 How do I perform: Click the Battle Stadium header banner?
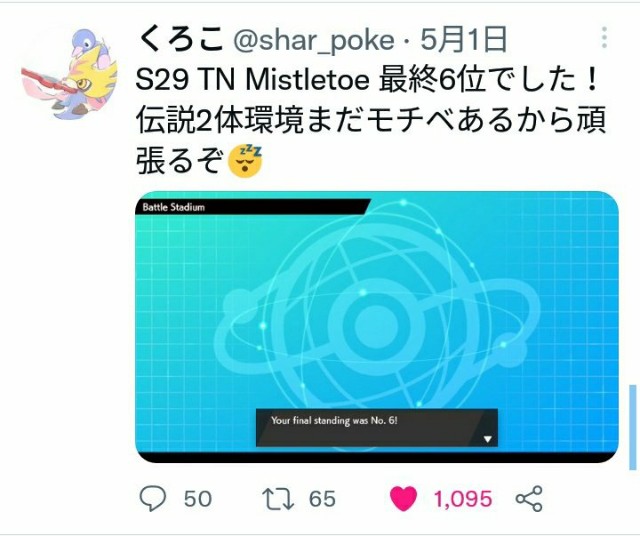coord(252,207)
